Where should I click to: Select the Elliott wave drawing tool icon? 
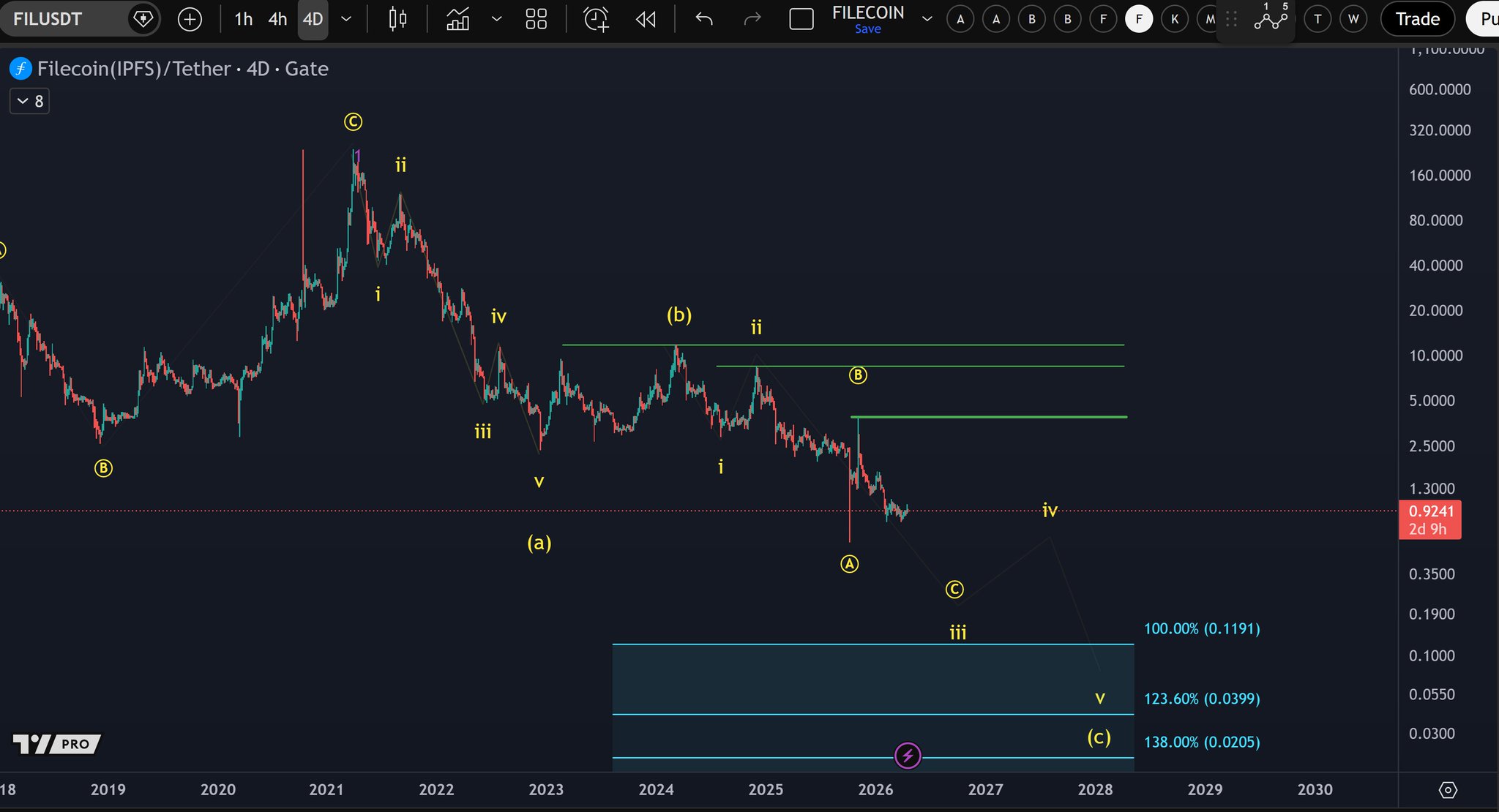1271,19
